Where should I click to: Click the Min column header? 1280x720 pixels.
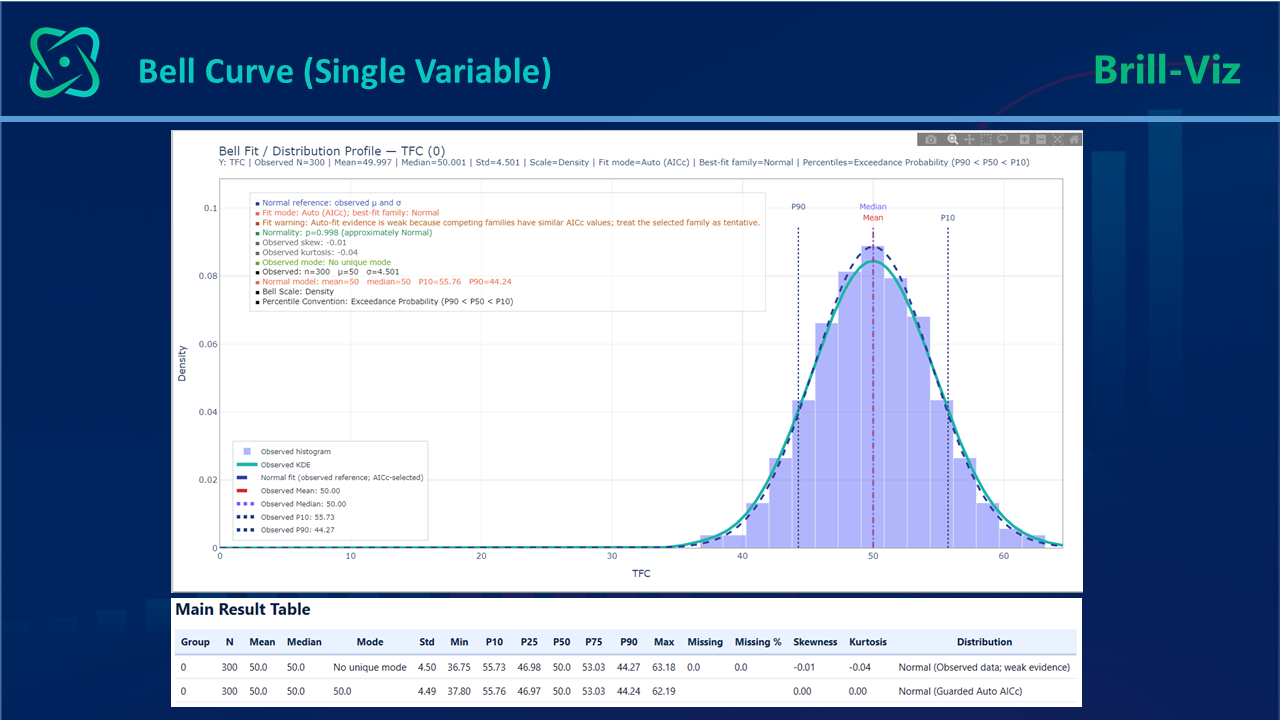(x=459, y=642)
